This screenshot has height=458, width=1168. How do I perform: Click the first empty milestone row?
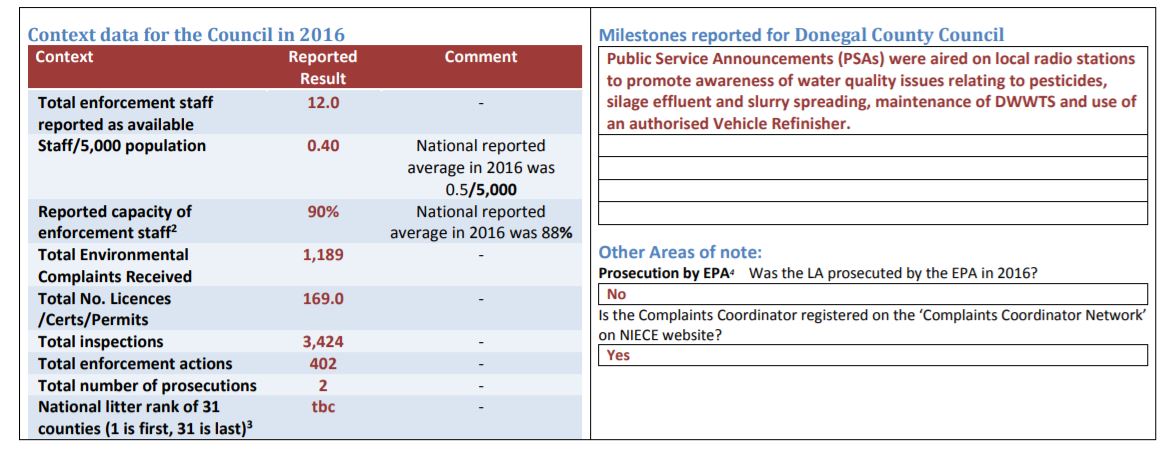point(872,146)
